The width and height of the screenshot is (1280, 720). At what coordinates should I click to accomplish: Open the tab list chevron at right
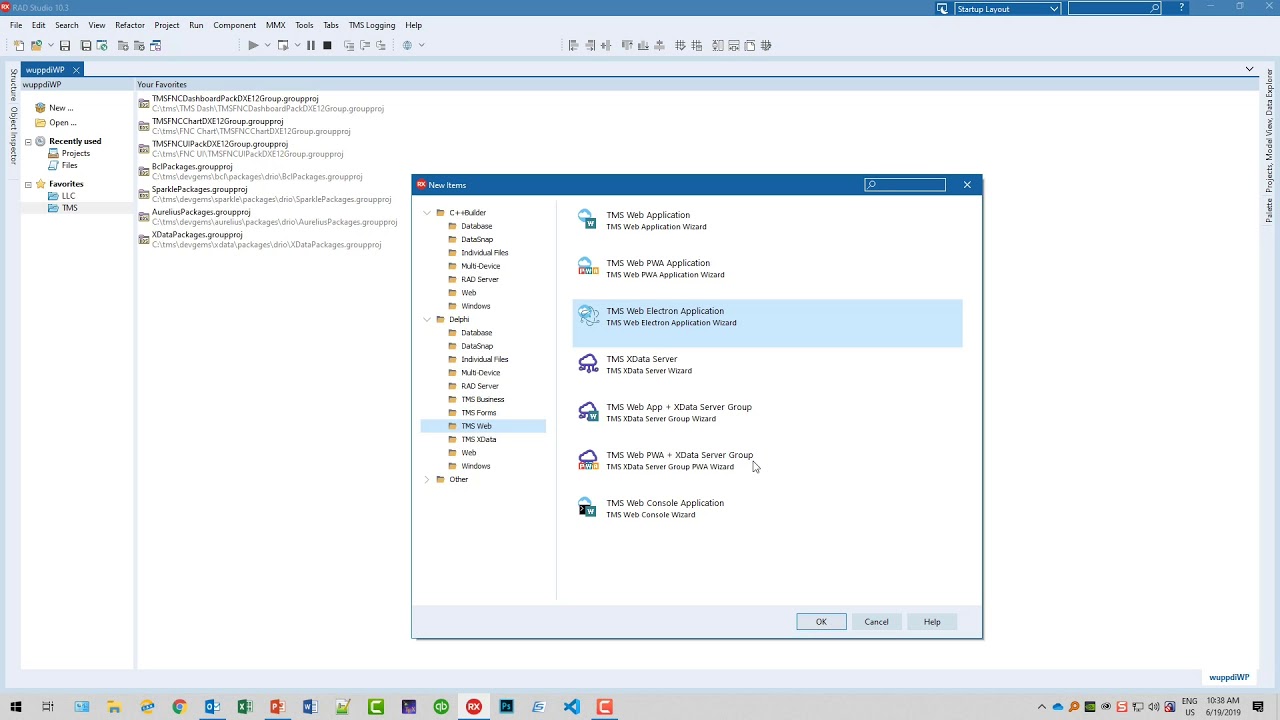coord(1249,69)
